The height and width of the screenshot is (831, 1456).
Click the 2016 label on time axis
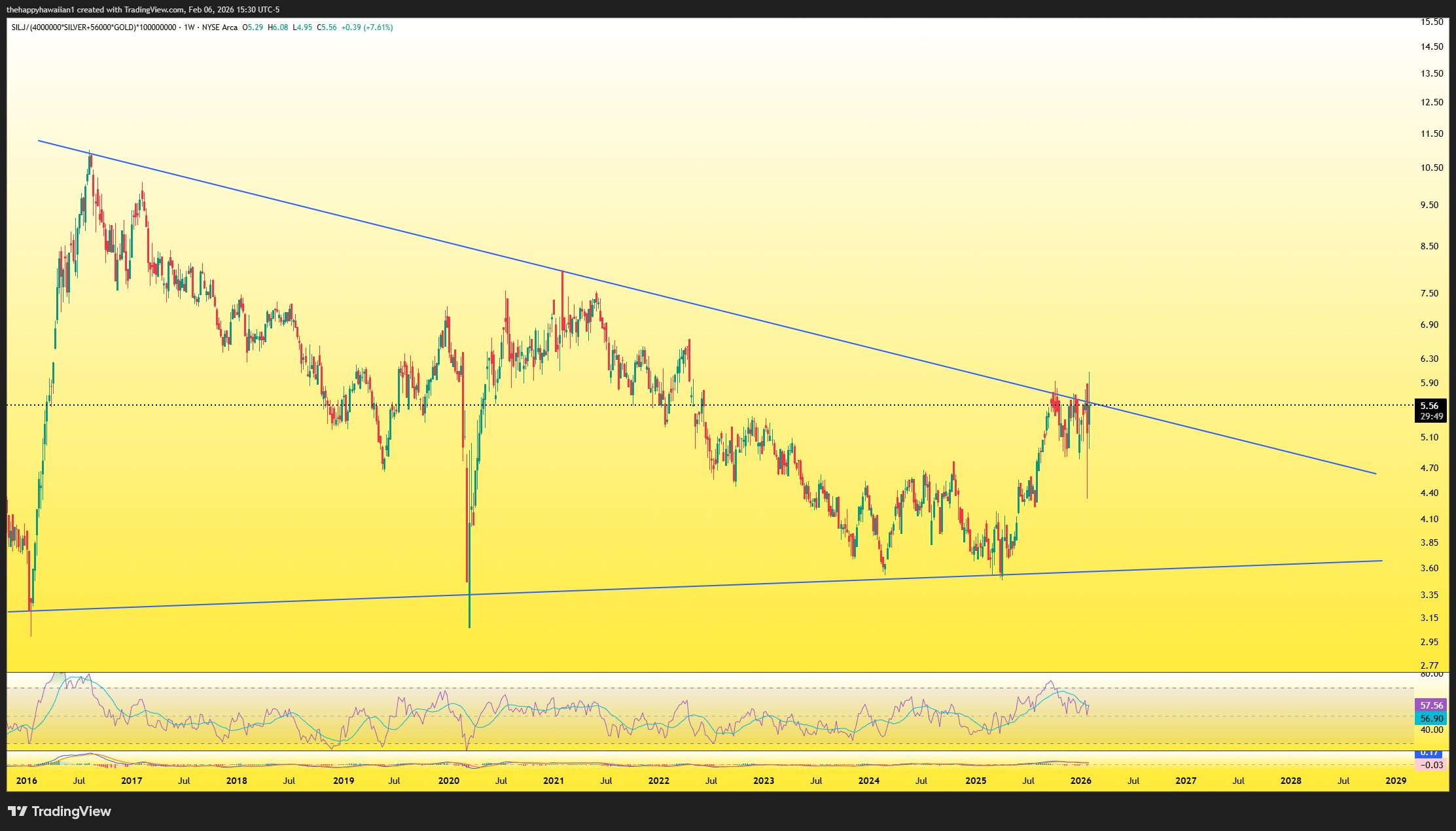click(26, 781)
